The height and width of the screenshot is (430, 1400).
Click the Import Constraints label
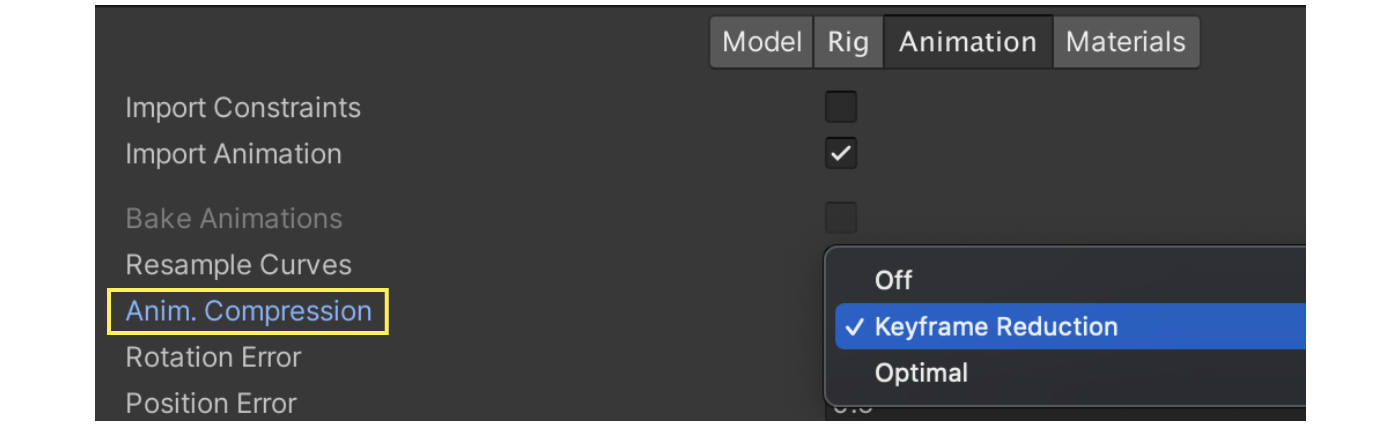(243, 108)
